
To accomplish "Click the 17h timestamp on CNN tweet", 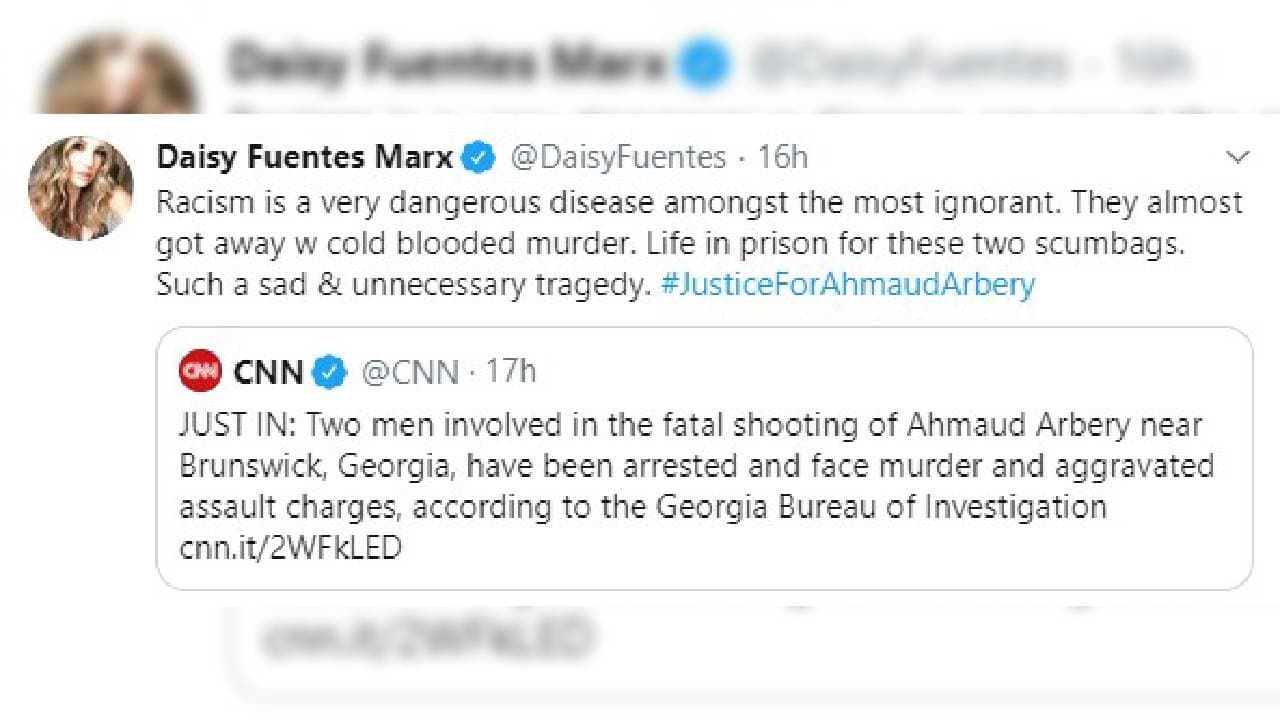I will pyautogui.click(x=511, y=372).
